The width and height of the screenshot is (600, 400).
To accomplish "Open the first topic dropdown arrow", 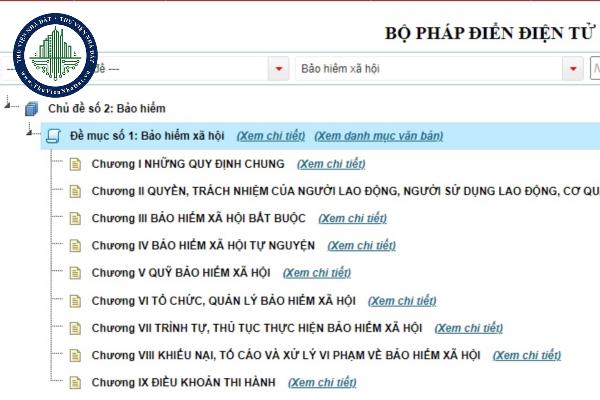I will pos(279,69).
